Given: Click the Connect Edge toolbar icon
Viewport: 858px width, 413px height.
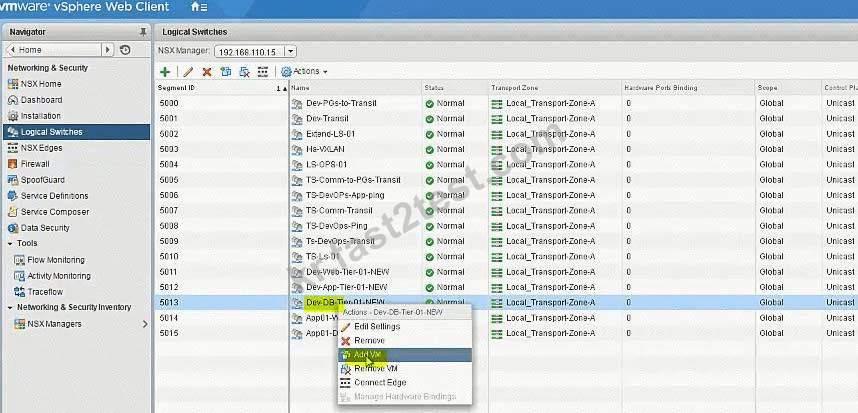Looking at the screenshot, I should 263,72.
